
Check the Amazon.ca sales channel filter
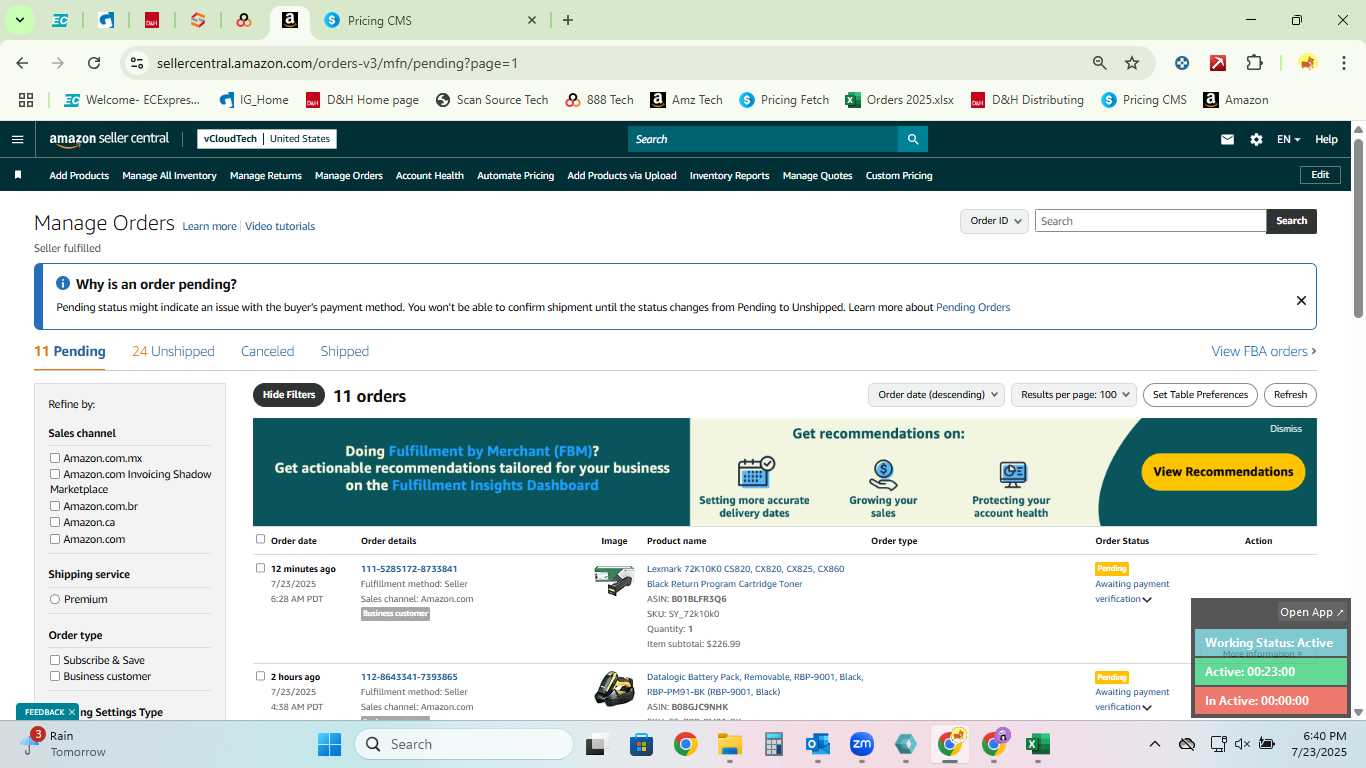click(55, 522)
